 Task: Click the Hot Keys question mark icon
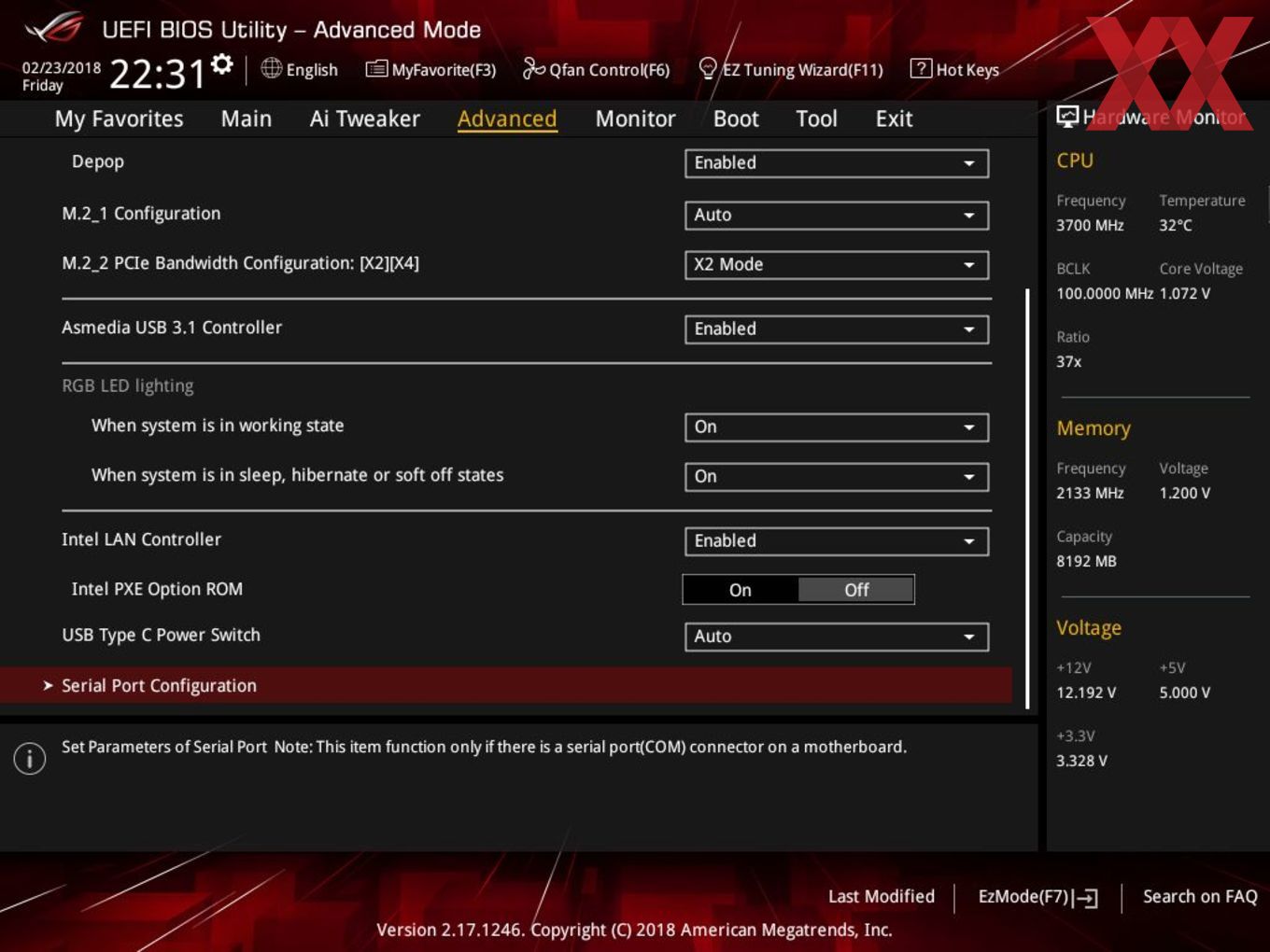tap(921, 68)
